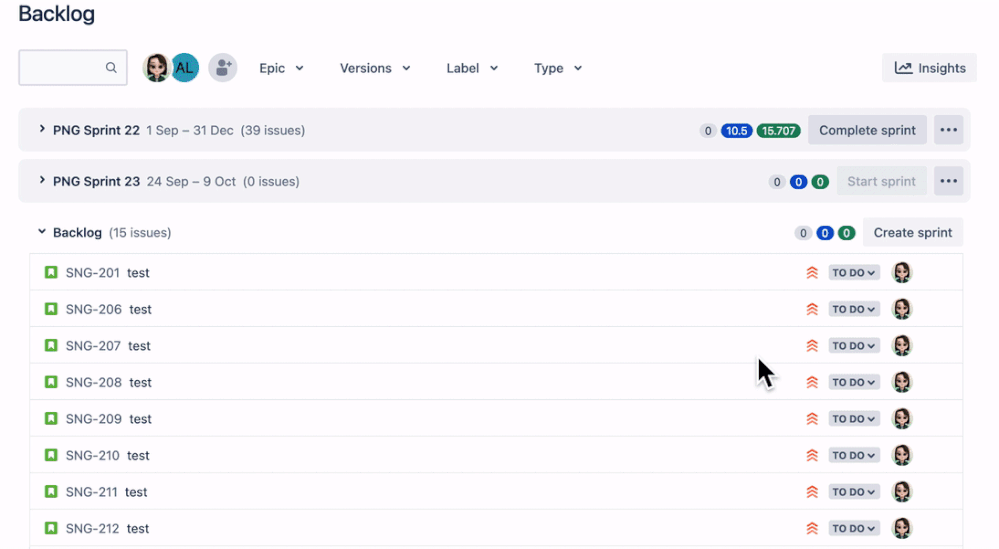Click the add people icon
Screen dimensions: 999x549
pos(223,68)
